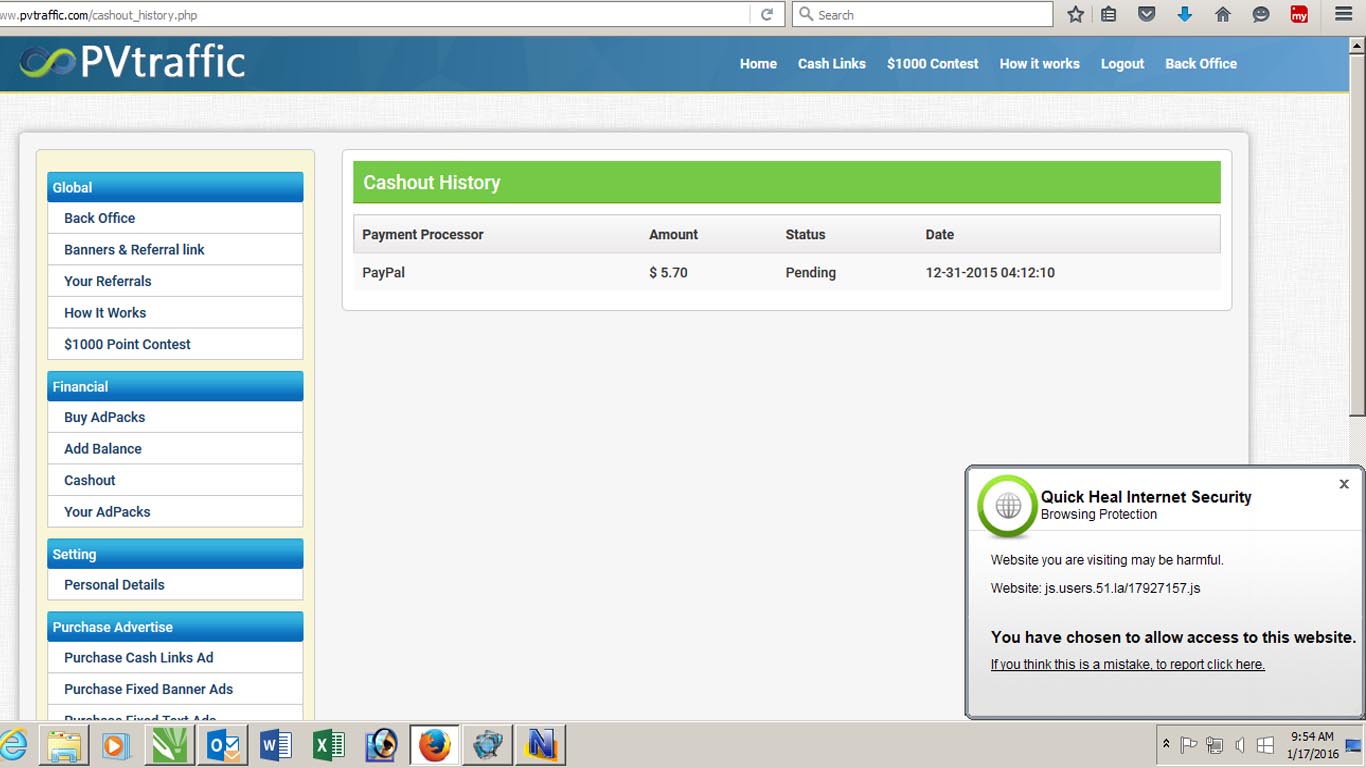Click the Purchase Advertise section header
1366x768 pixels.
[175, 627]
